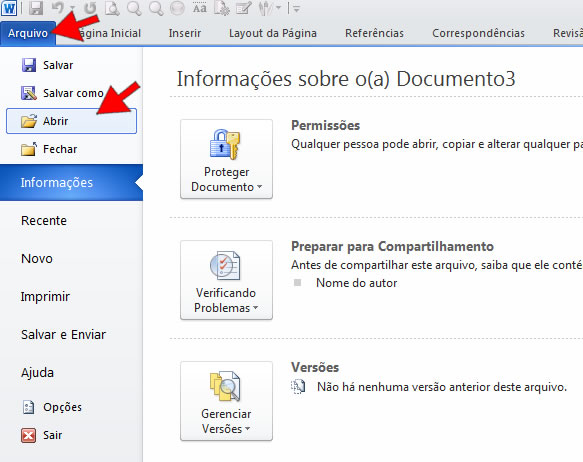Click Abrir to open a document
This screenshot has width=583, height=462.
click(x=71, y=121)
